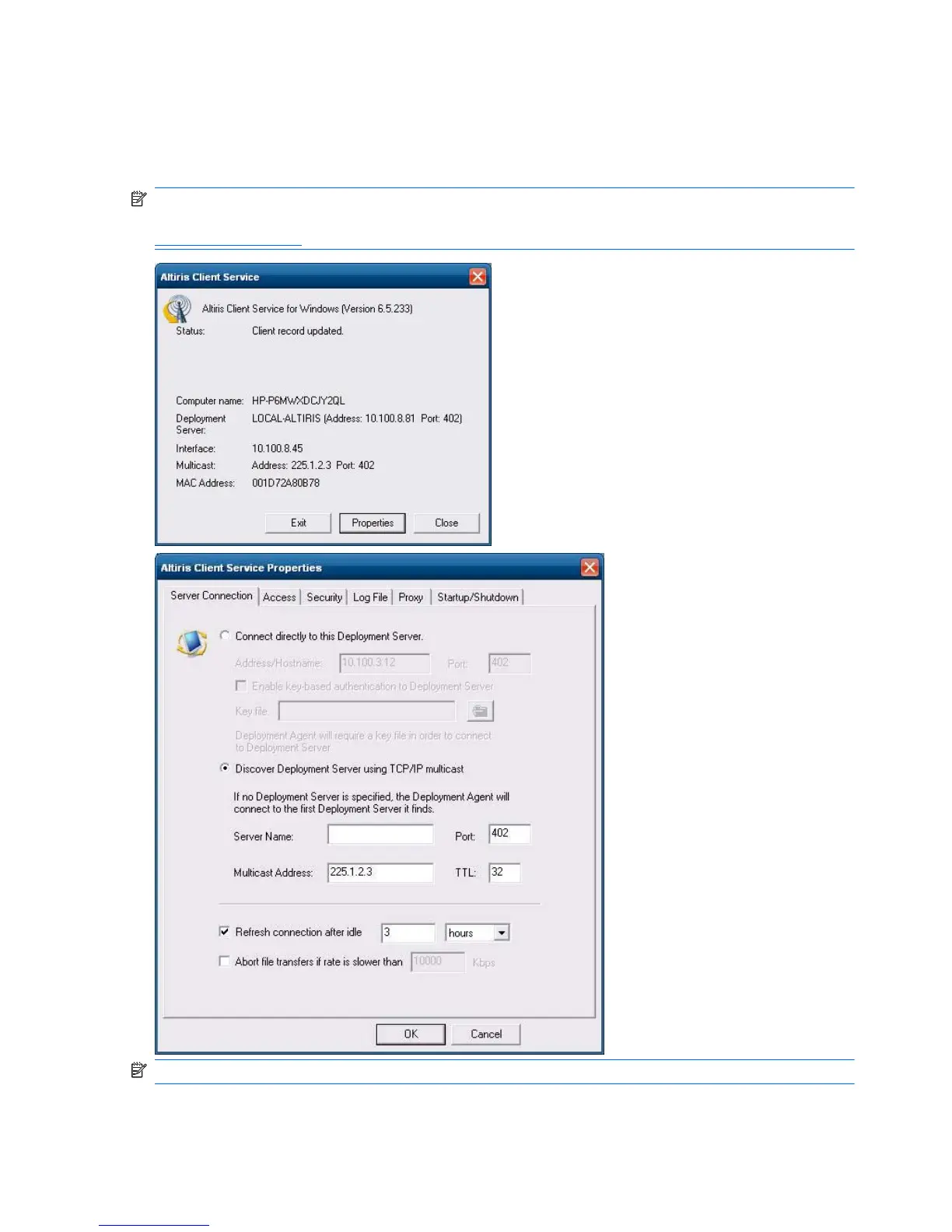Click the refresh idle time field showing 3
The height and width of the screenshot is (1232, 952).
[x=408, y=933]
